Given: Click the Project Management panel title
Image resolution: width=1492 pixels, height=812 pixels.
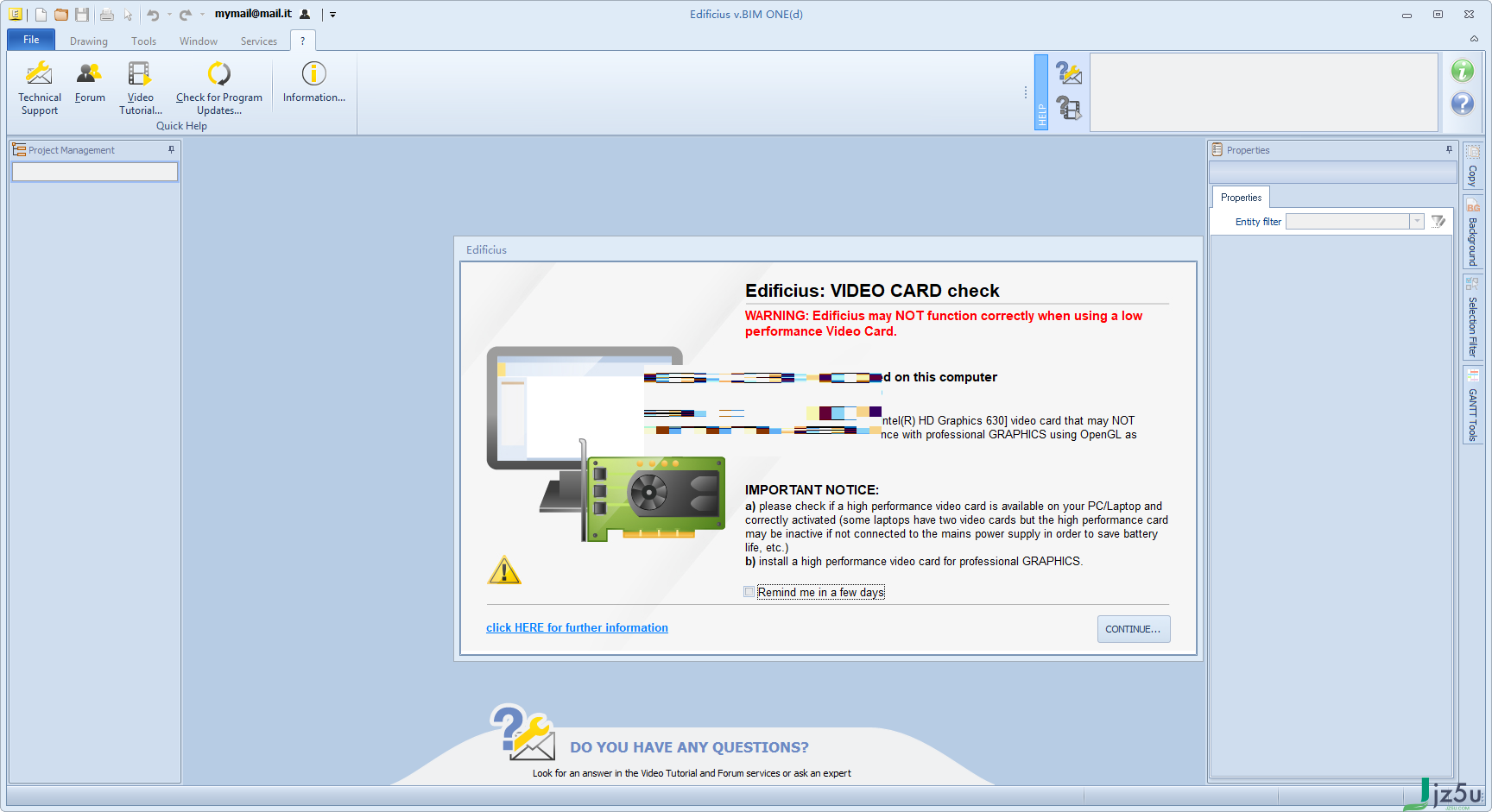Looking at the screenshot, I should [72, 150].
